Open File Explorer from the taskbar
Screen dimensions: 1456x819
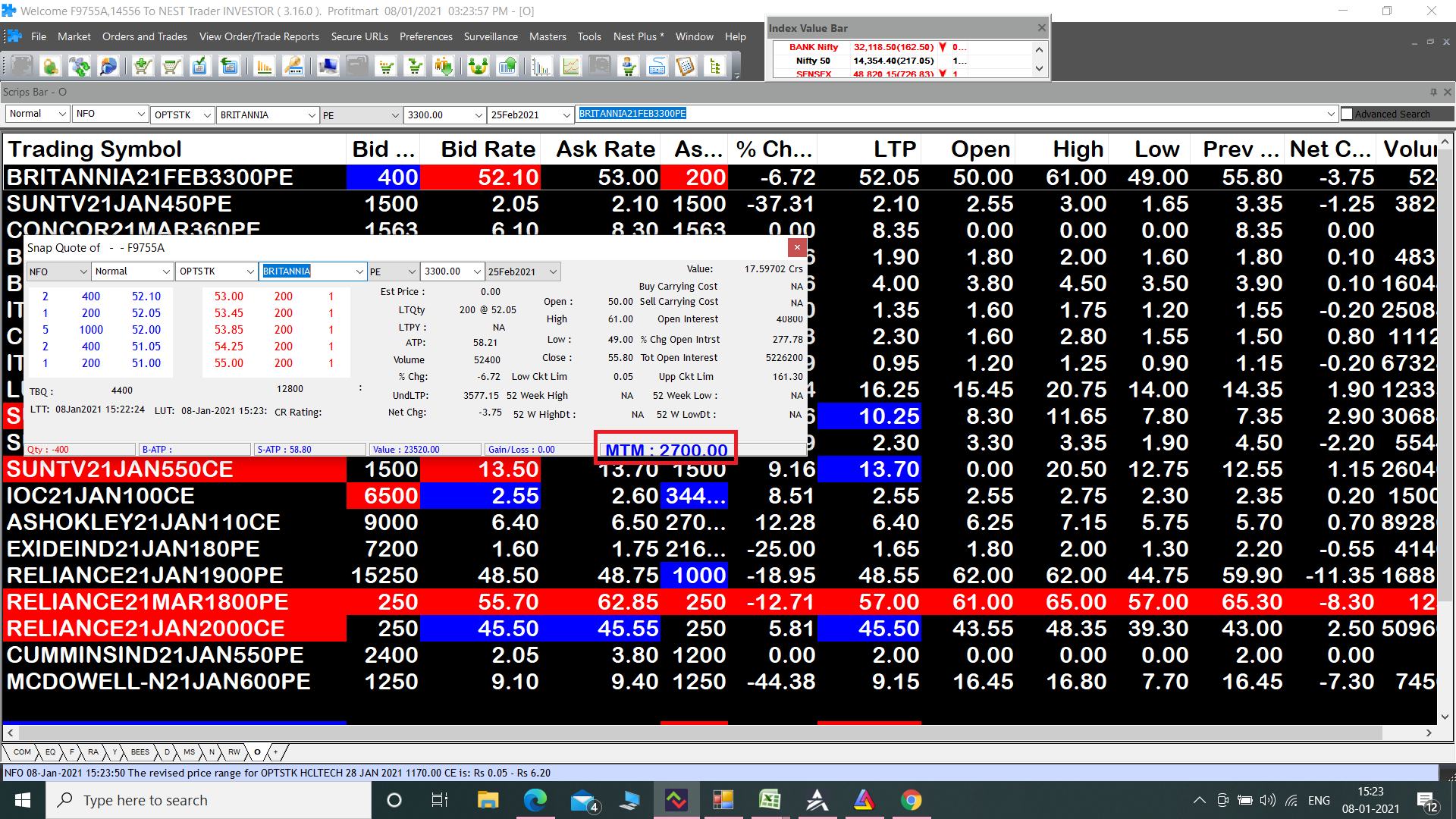[488, 800]
